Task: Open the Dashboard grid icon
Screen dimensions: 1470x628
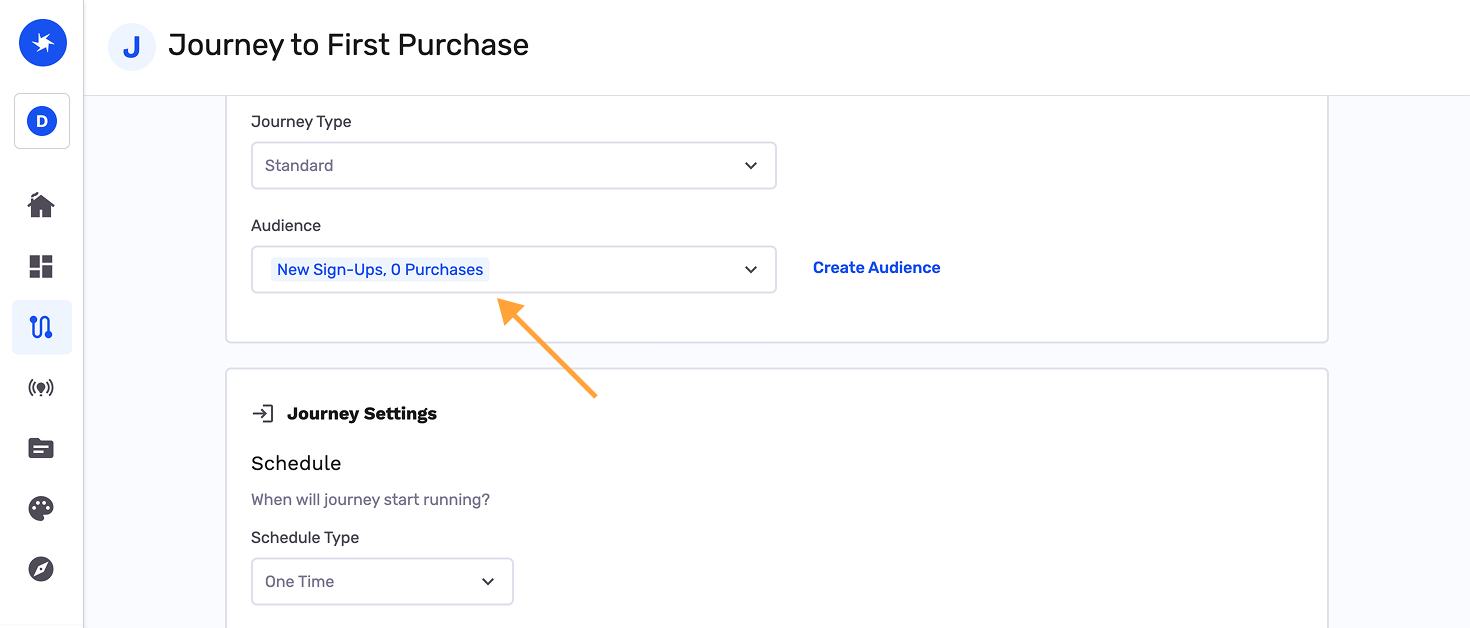Action: pos(41,266)
